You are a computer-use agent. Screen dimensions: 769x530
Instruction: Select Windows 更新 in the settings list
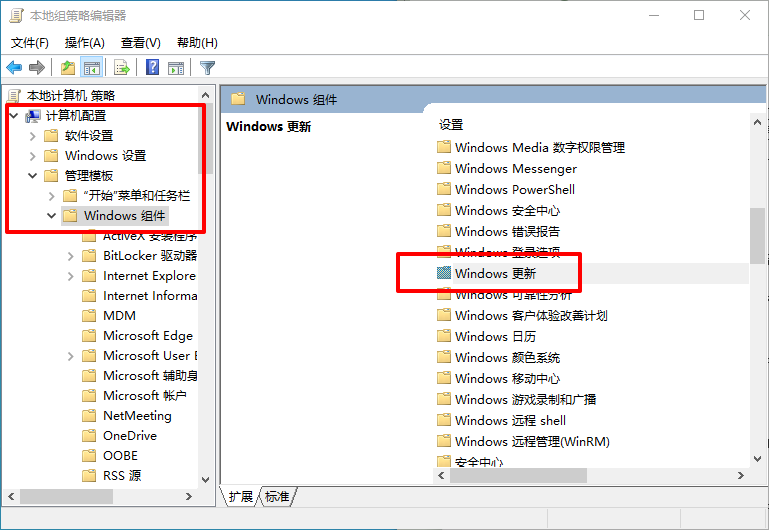coord(501,273)
